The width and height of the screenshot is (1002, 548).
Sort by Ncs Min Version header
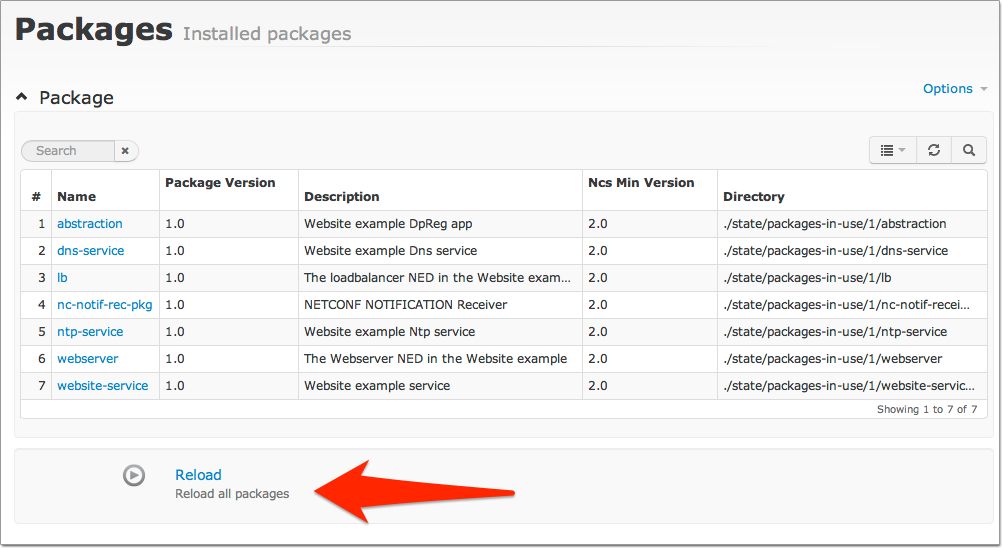[641, 183]
